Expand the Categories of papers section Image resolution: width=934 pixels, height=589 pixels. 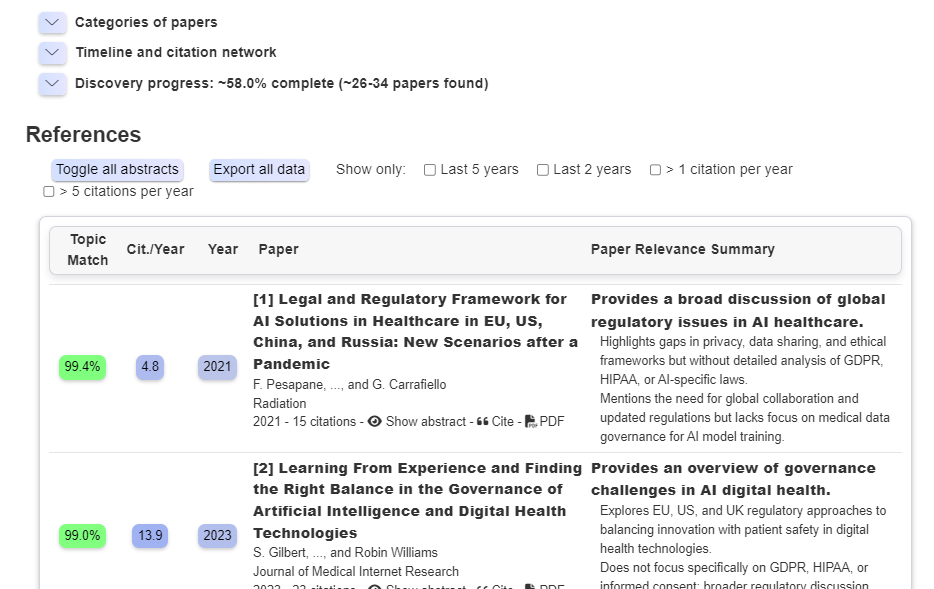[x=52, y=23]
